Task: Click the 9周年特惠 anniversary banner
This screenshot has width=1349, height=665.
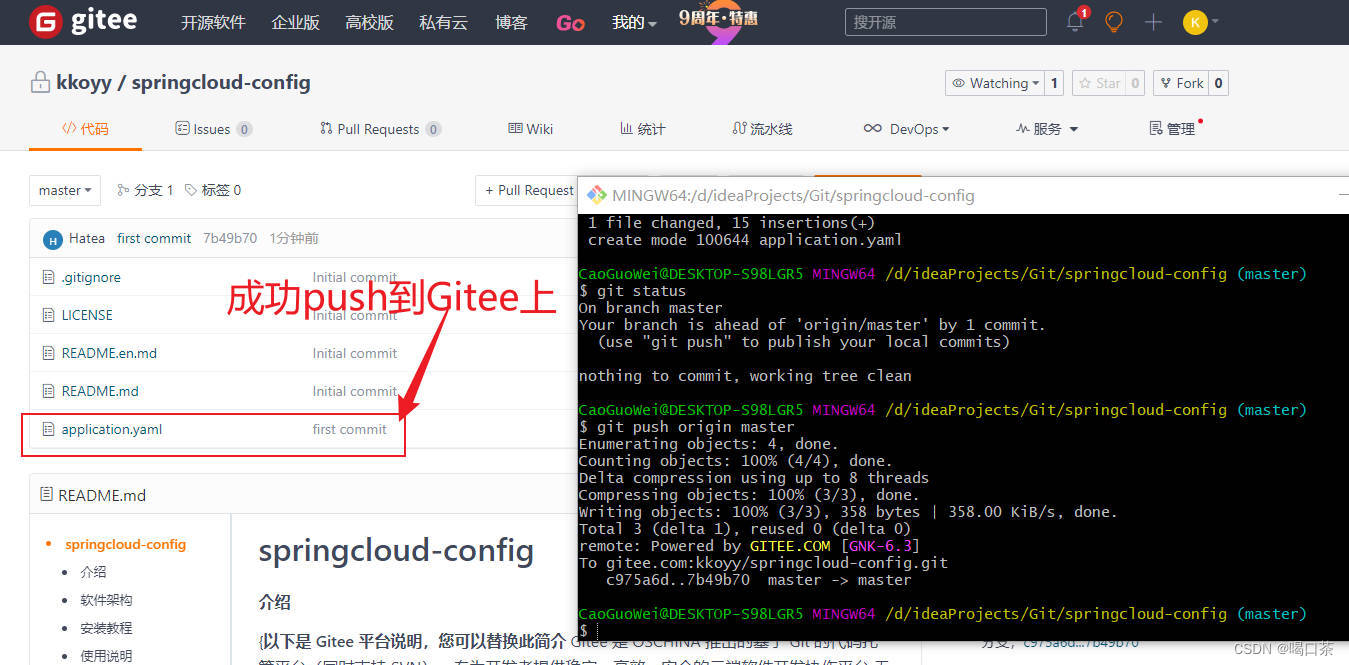Action: point(718,20)
